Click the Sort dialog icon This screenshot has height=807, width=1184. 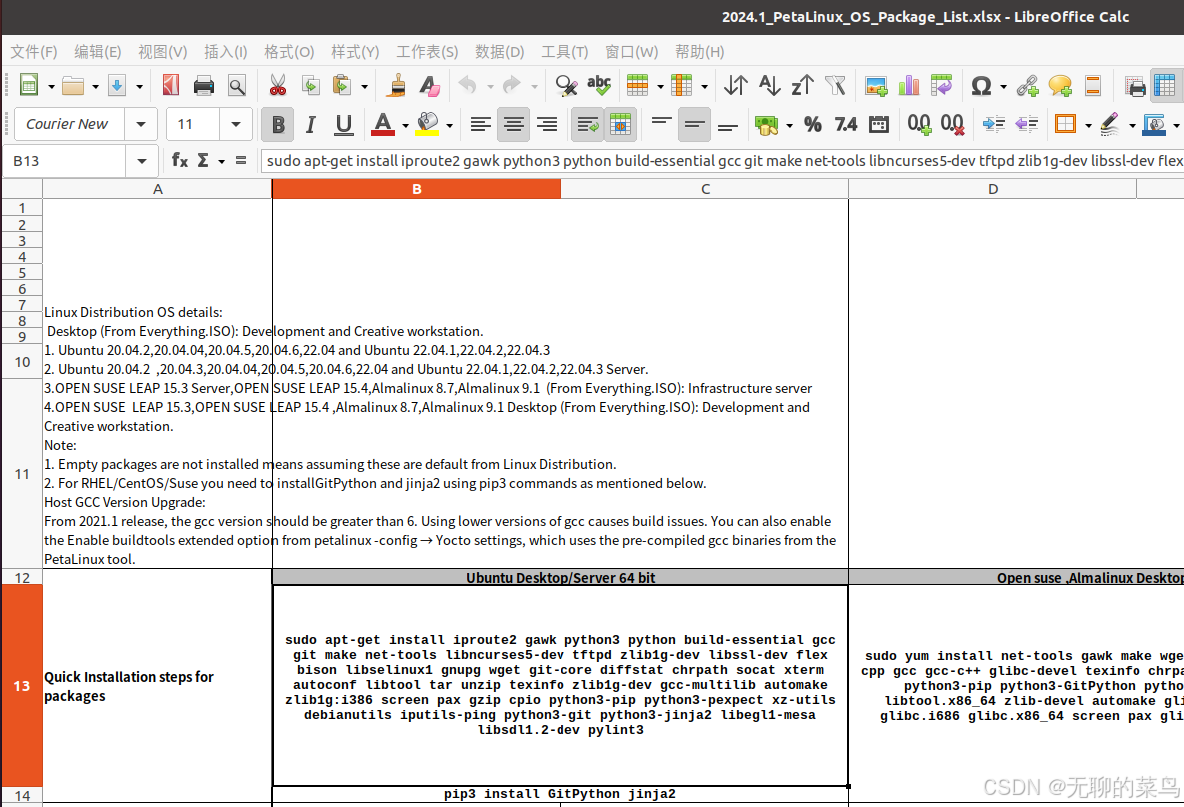(x=735, y=85)
